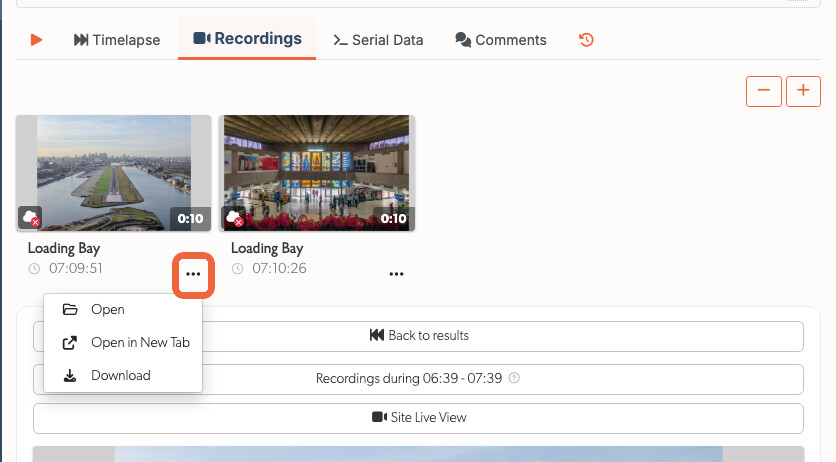Click the 07:10:26 timestamp text
This screenshot has width=836, height=462.
point(279,268)
